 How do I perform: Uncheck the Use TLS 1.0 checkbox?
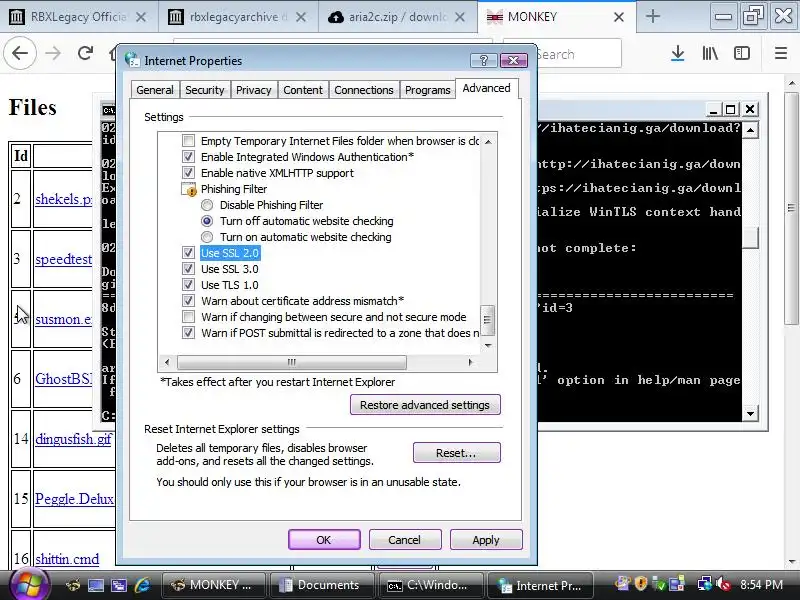(x=189, y=284)
